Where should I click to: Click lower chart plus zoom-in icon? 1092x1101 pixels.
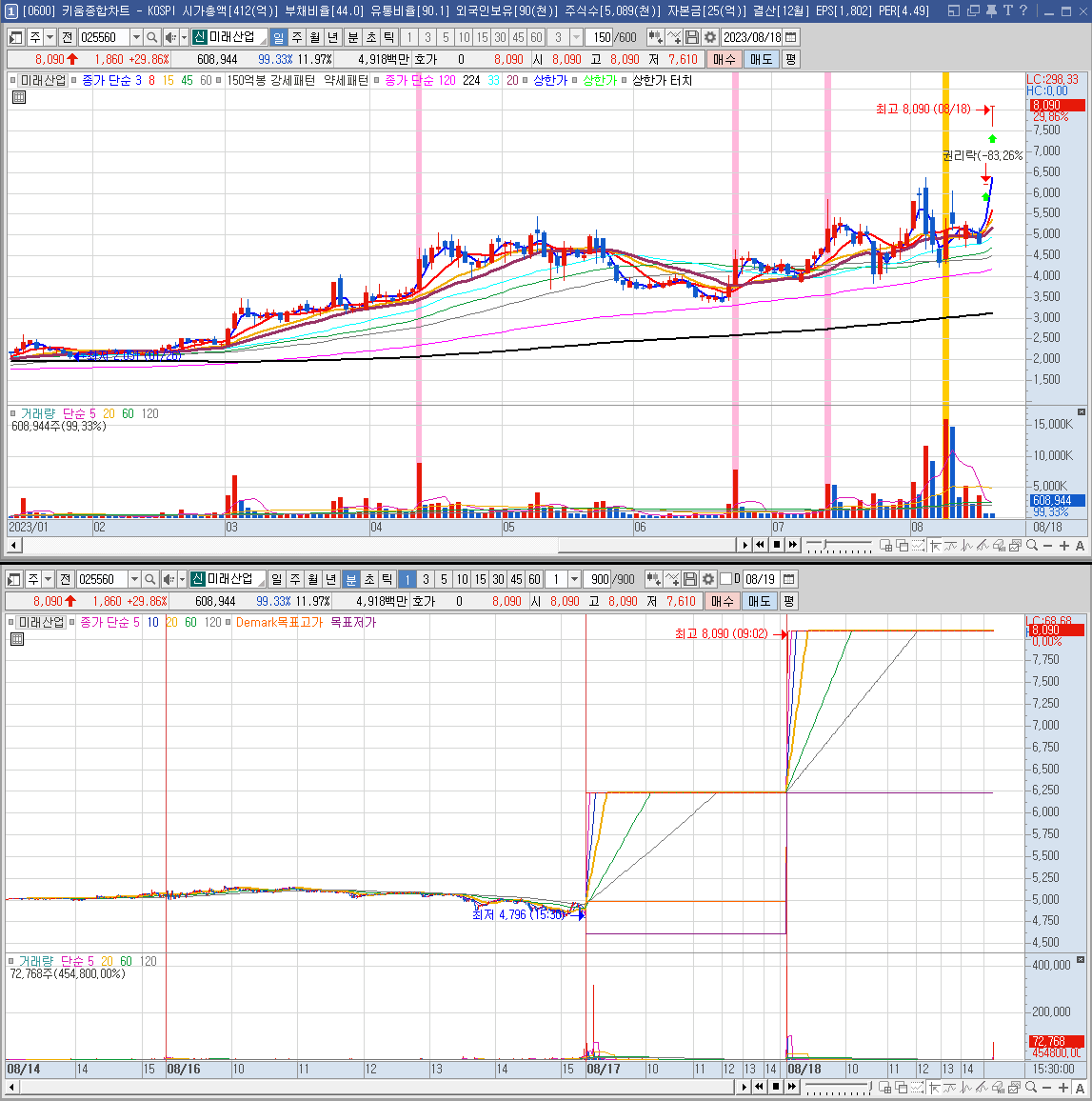point(1064,1088)
